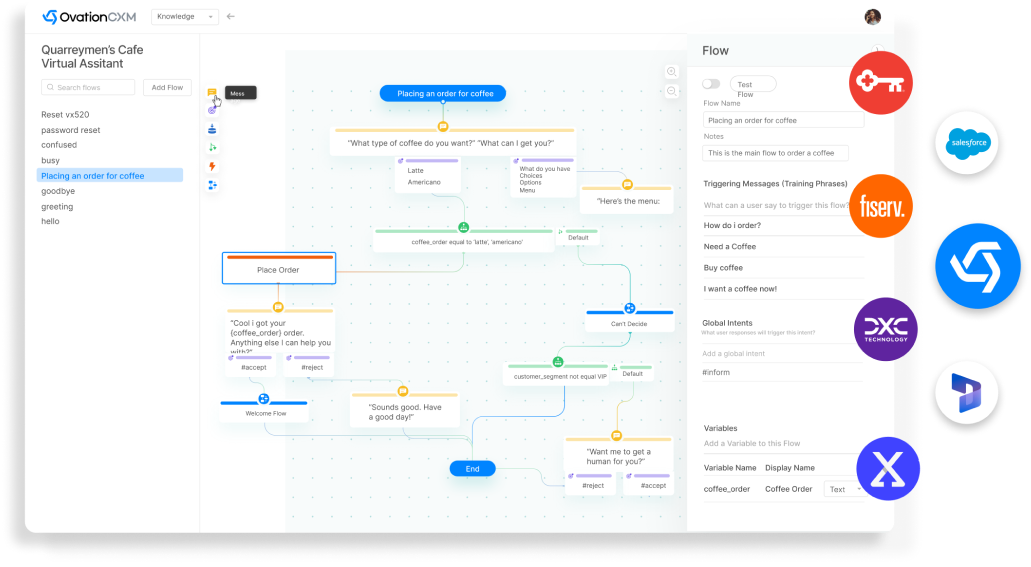Open the "goodbye" flow

(58, 191)
